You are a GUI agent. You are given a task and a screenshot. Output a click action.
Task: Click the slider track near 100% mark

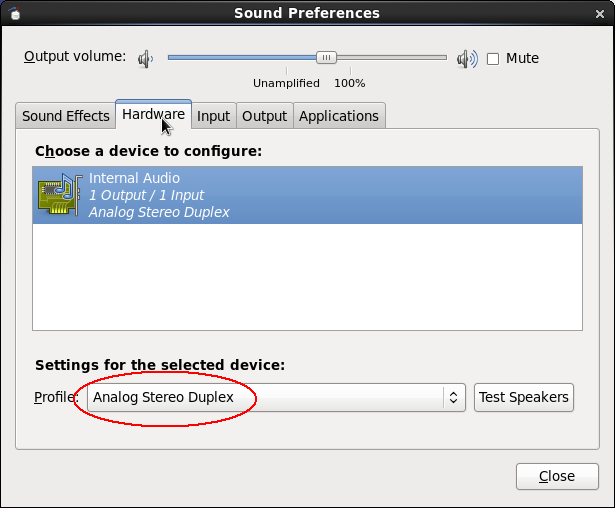pyautogui.click(x=350, y=58)
